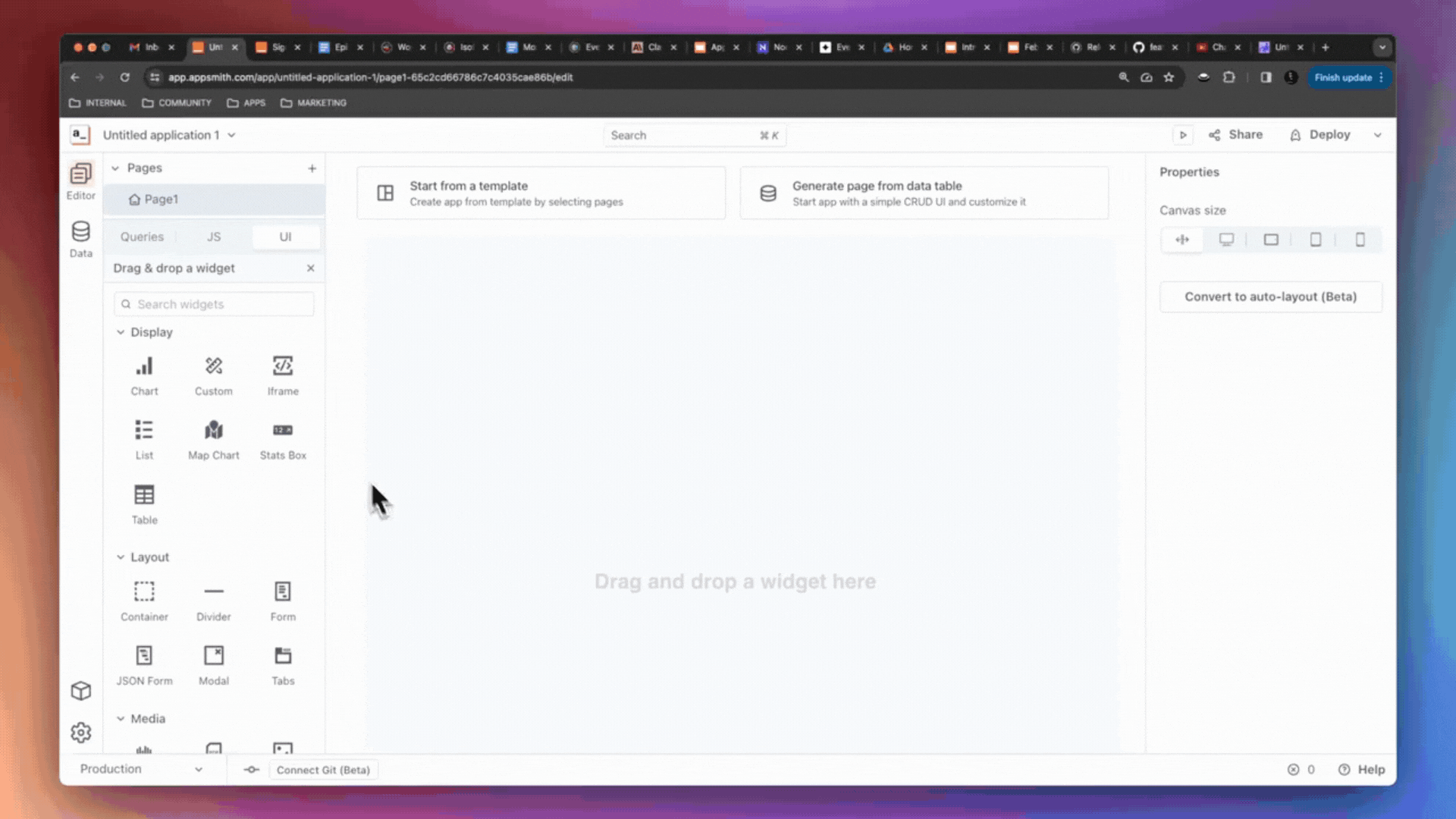The width and height of the screenshot is (1456, 819).
Task: Set canvas size to mobile phone
Action: [1360, 239]
